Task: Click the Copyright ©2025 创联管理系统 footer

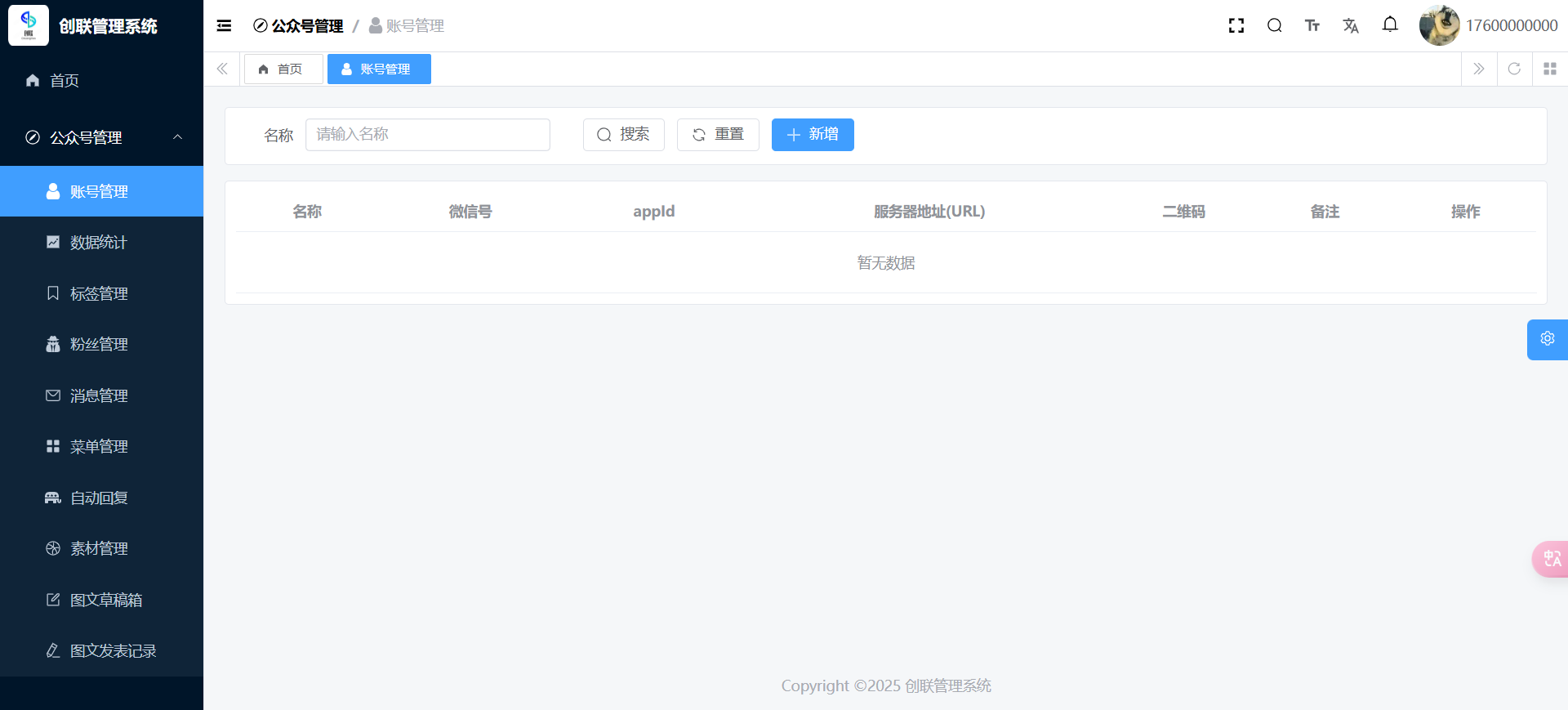Action: (x=886, y=686)
